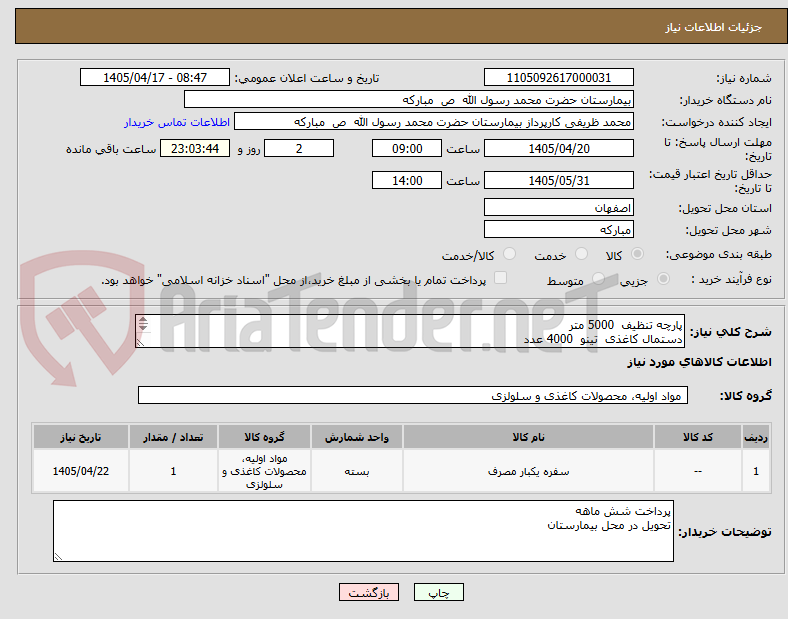788x619 pixels.
Task: Click scroll-down arrow in شرح کلی نیاز box
Action: 143,327
